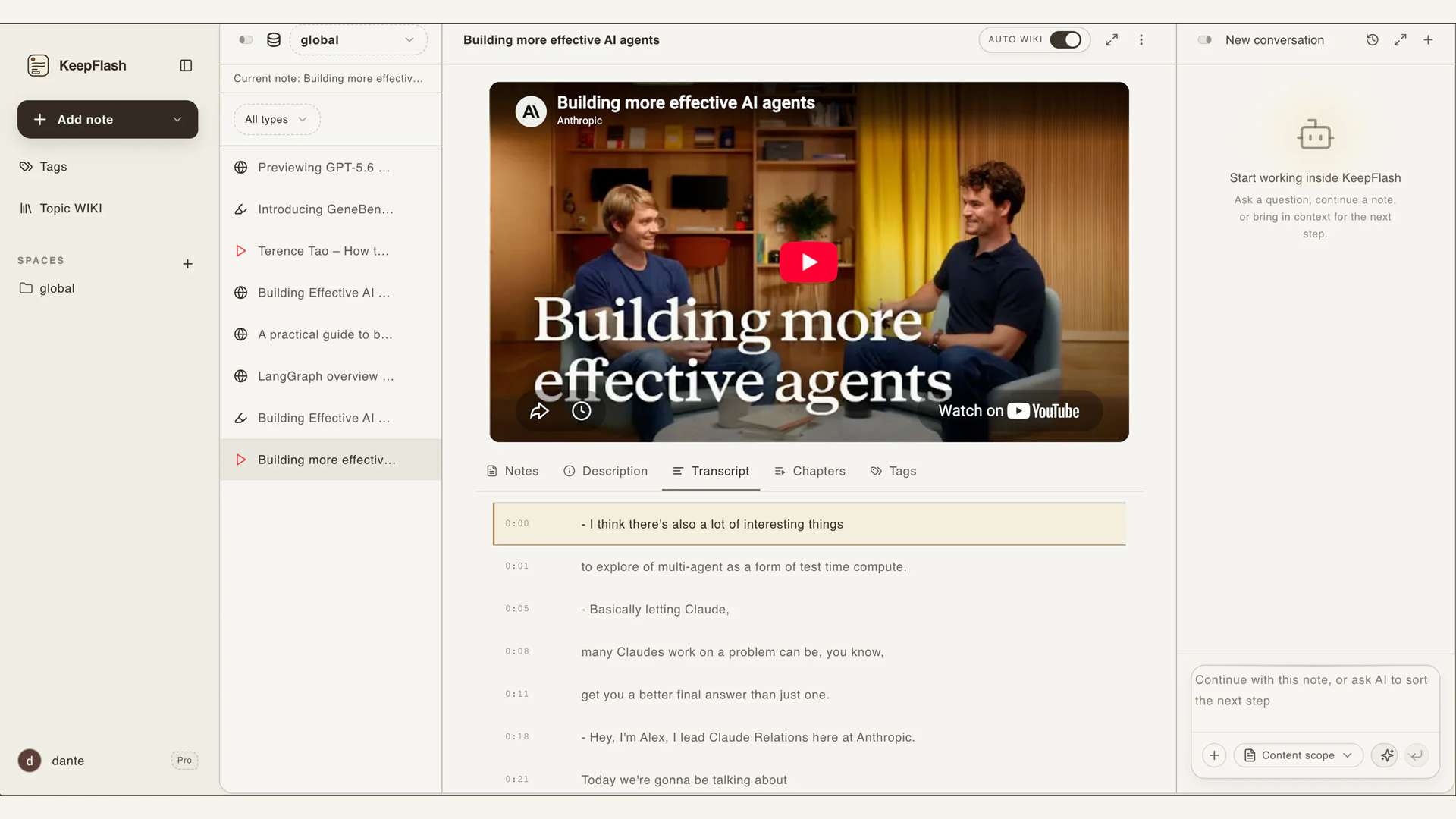Toggle the switch beside New conversation
1456x819 pixels.
1204,39
